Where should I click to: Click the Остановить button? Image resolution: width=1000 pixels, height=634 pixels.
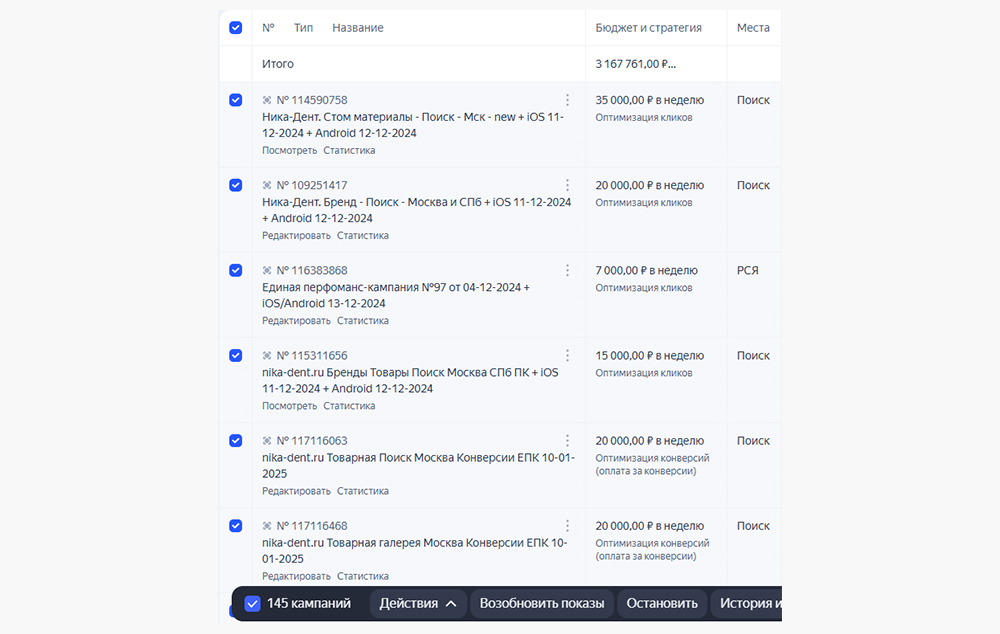tap(662, 603)
